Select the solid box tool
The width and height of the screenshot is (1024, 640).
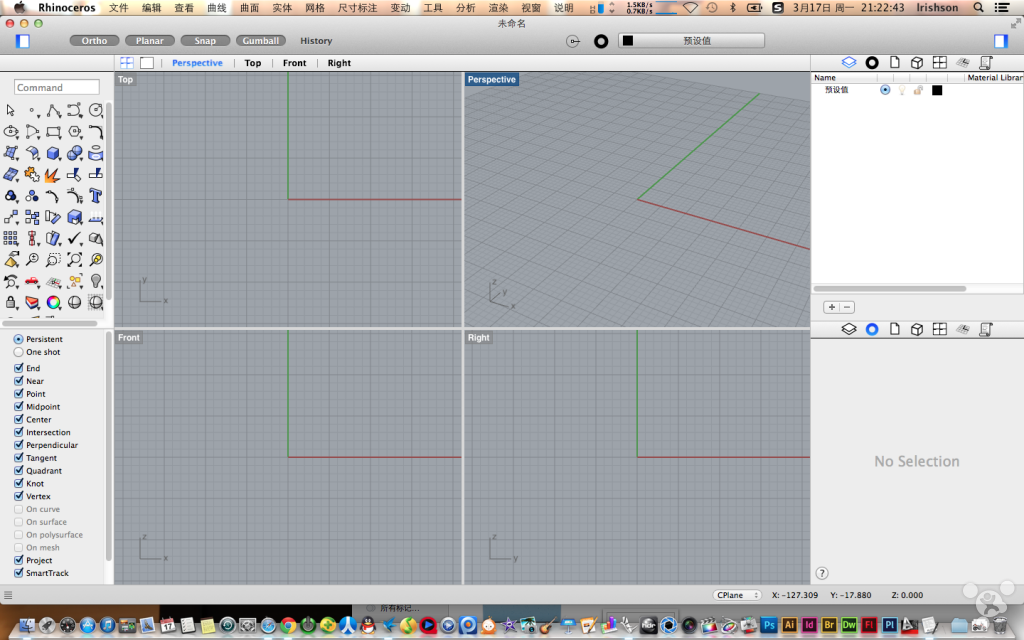pyautogui.click(x=53, y=154)
